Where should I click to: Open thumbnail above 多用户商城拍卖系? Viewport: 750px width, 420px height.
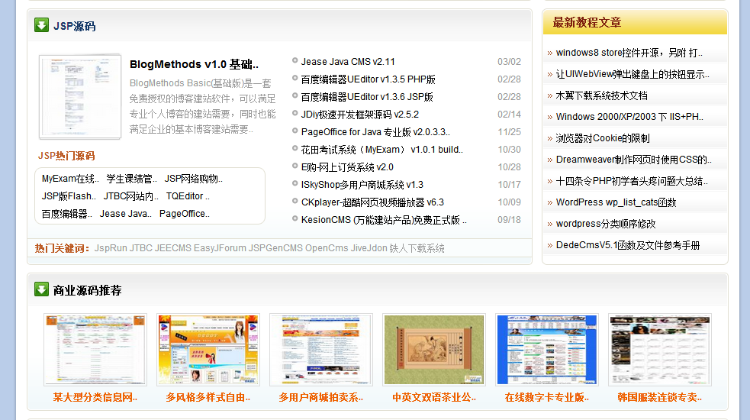[320, 350]
